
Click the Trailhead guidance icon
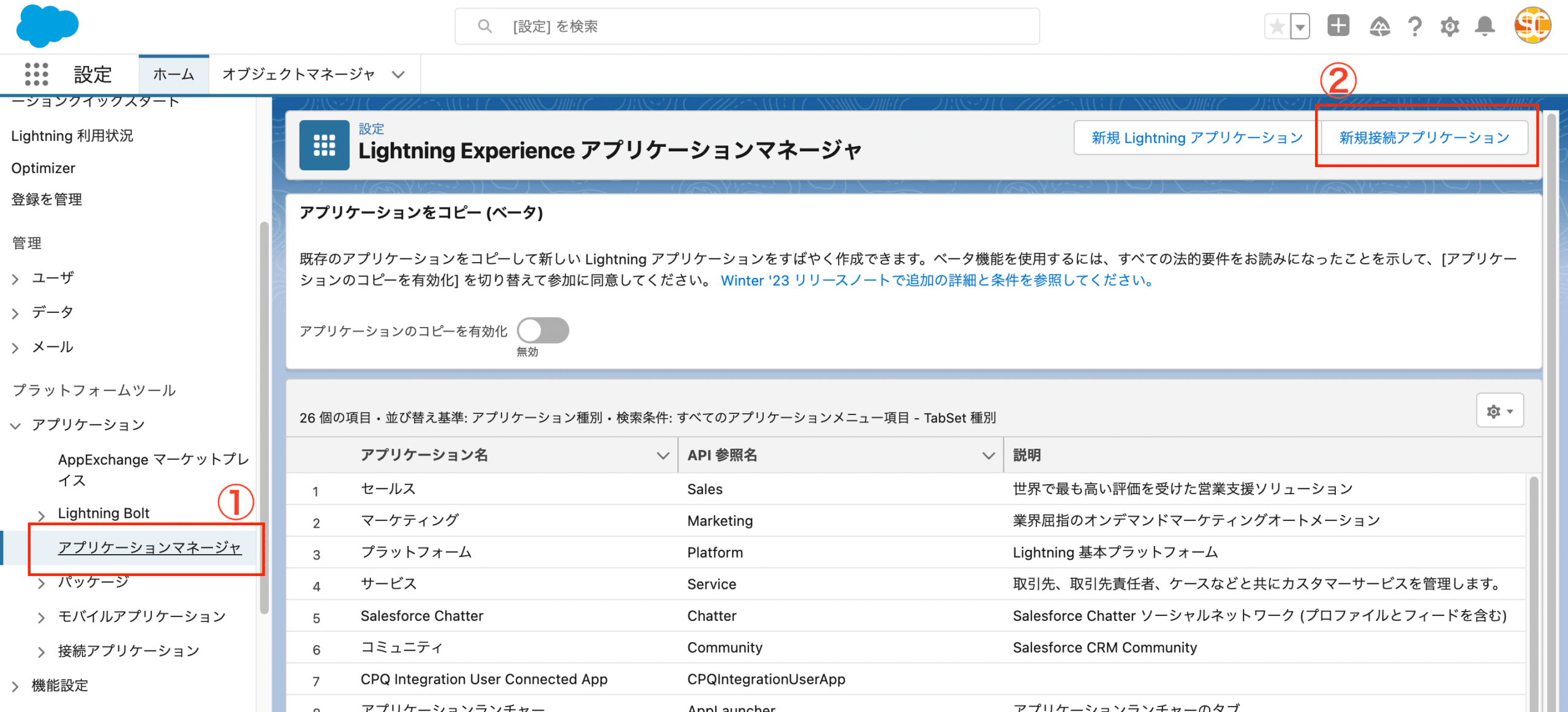click(x=1379, y=26)
